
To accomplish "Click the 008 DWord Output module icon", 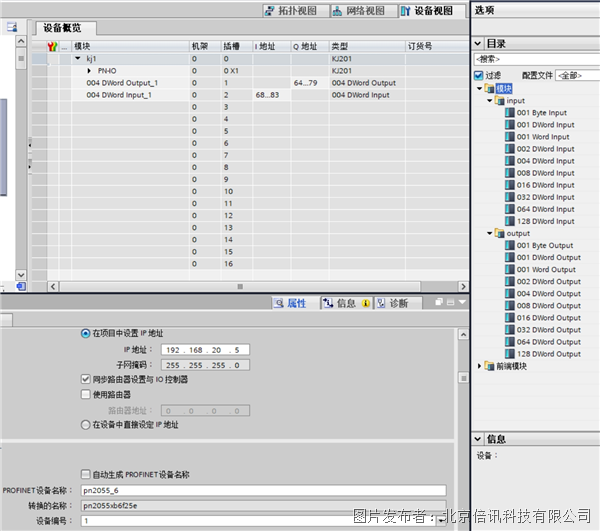I will 510,306.
